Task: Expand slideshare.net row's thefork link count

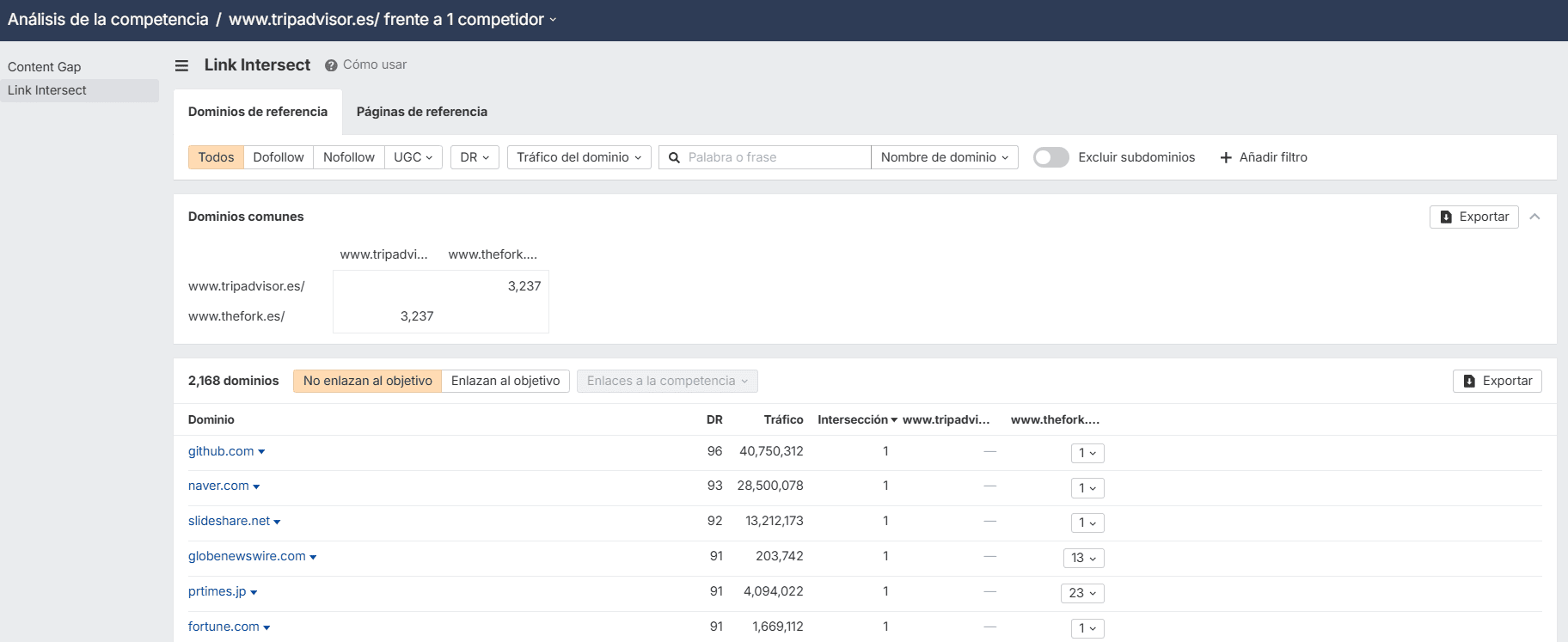Action: 1087,523
